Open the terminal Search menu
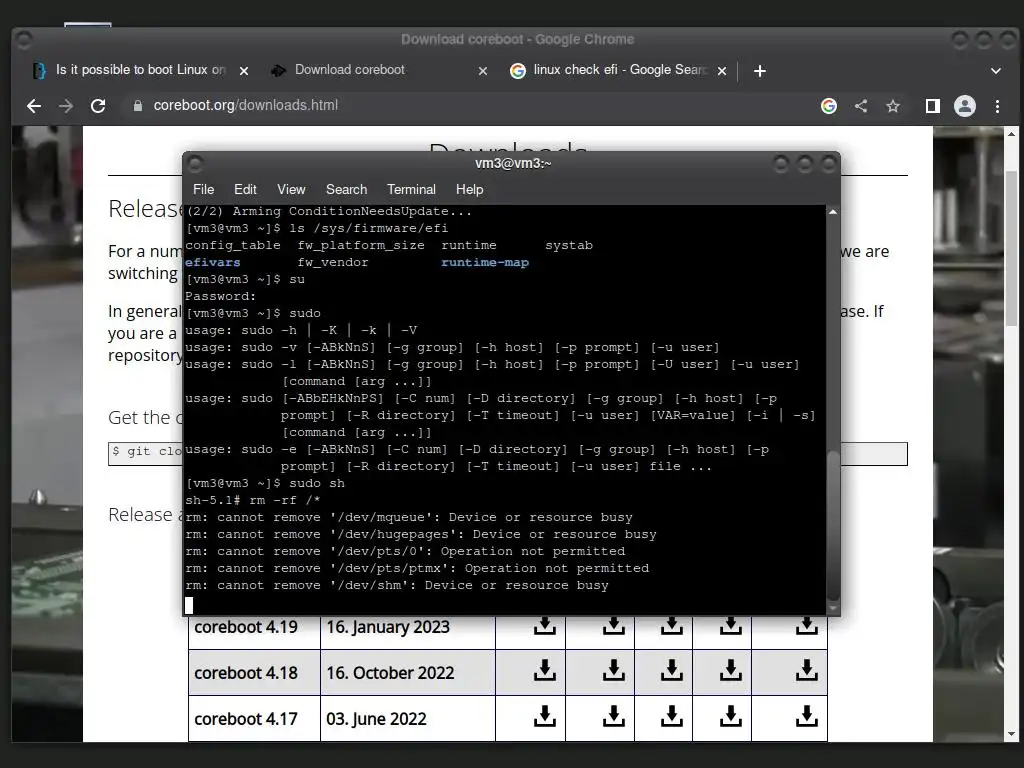 click(x=346, y=189)
